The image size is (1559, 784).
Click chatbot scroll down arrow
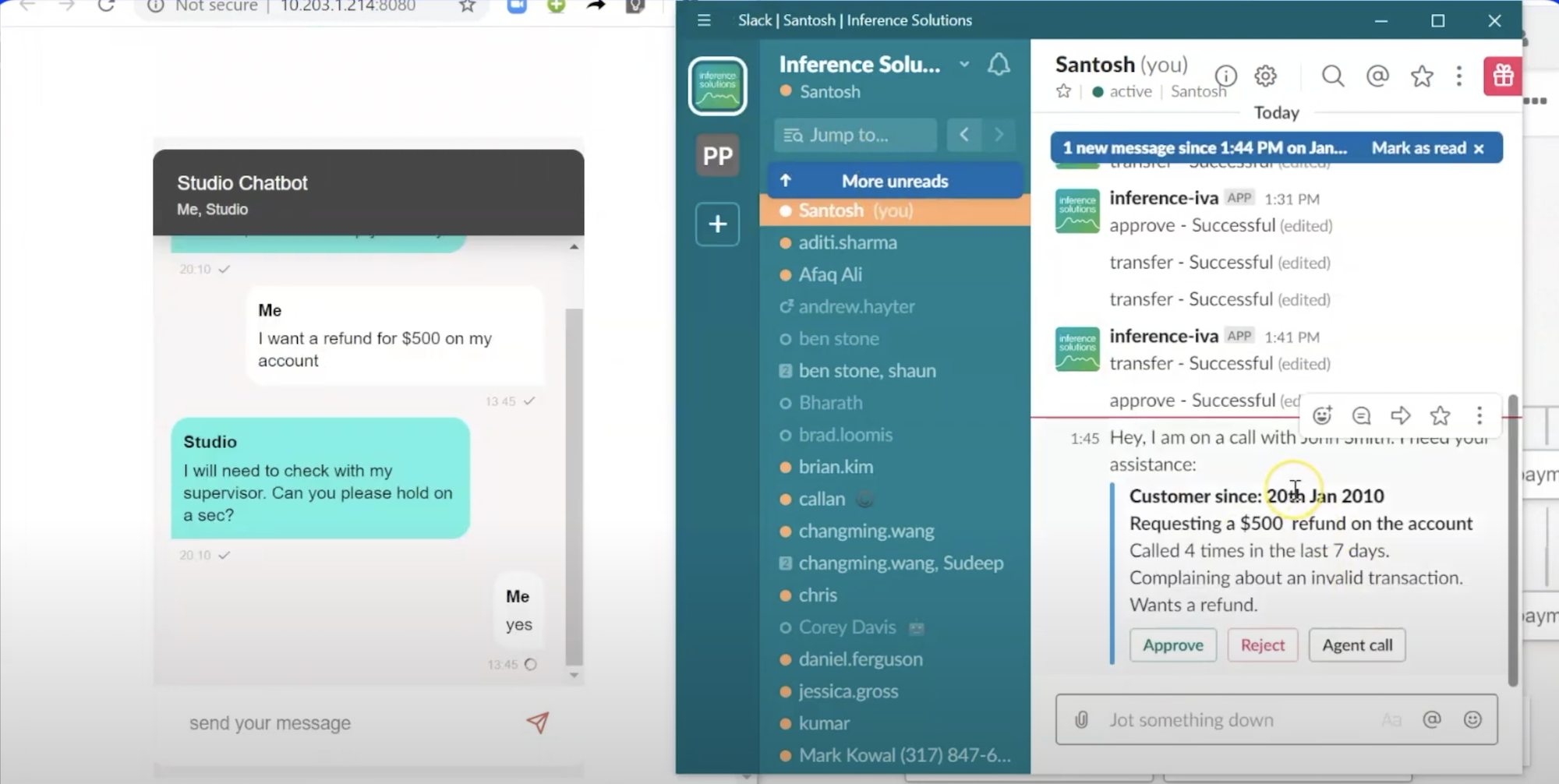(x=574, y=675)
